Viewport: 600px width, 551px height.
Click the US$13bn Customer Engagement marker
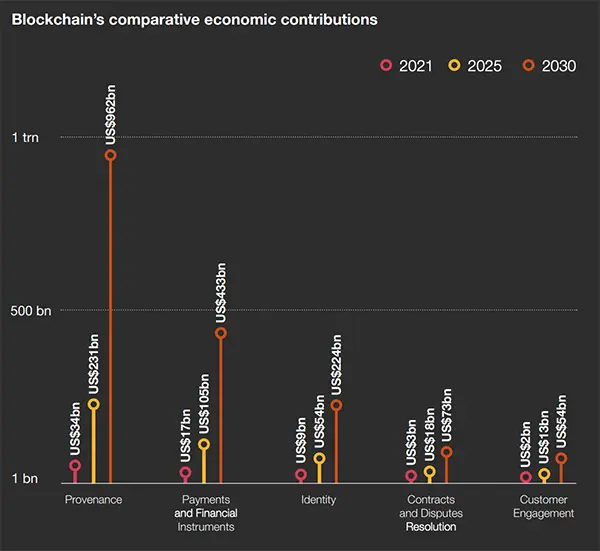click(x=544, y=474)
